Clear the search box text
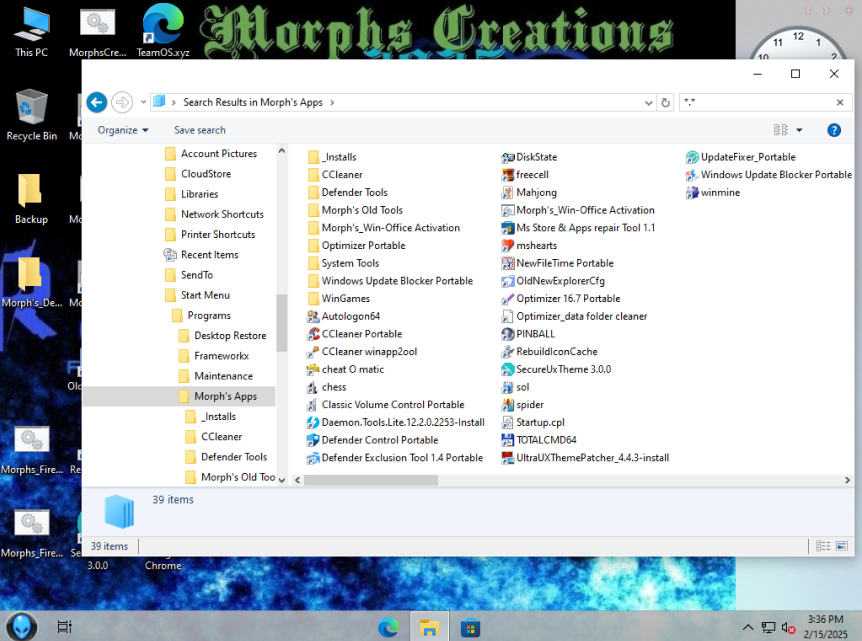 click(x=839, y=102)
